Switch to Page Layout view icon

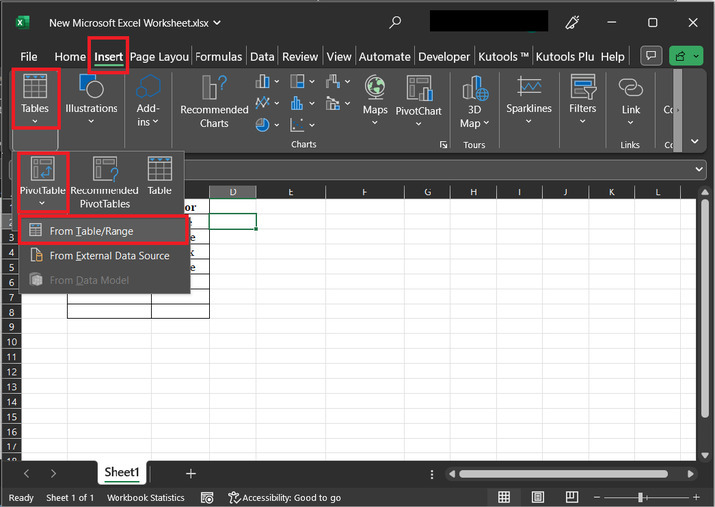pos(538,498)
